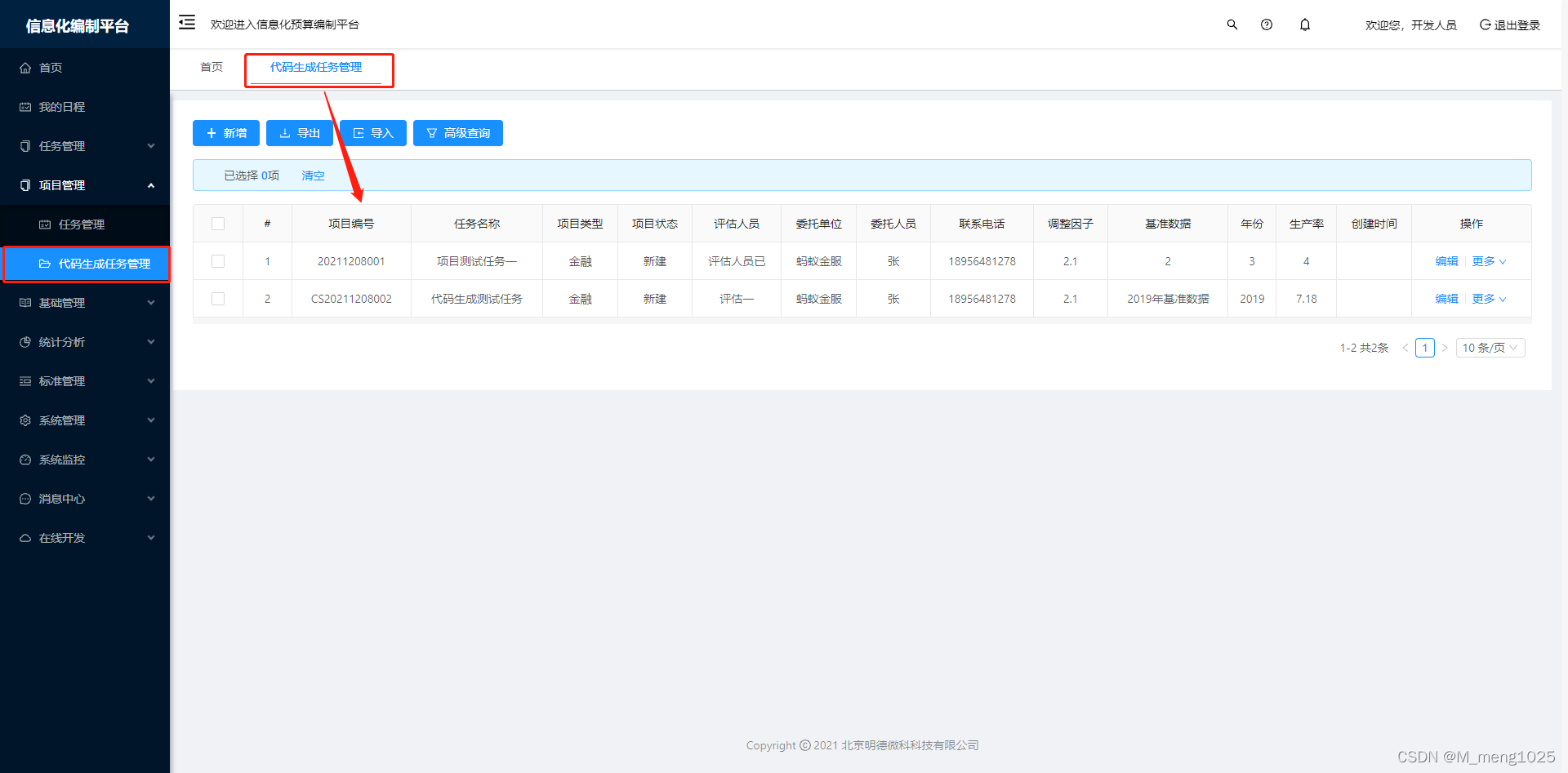1568x773 pixels.
Task: Click the message icon beside 消息中心
Action: pos(25,499)
